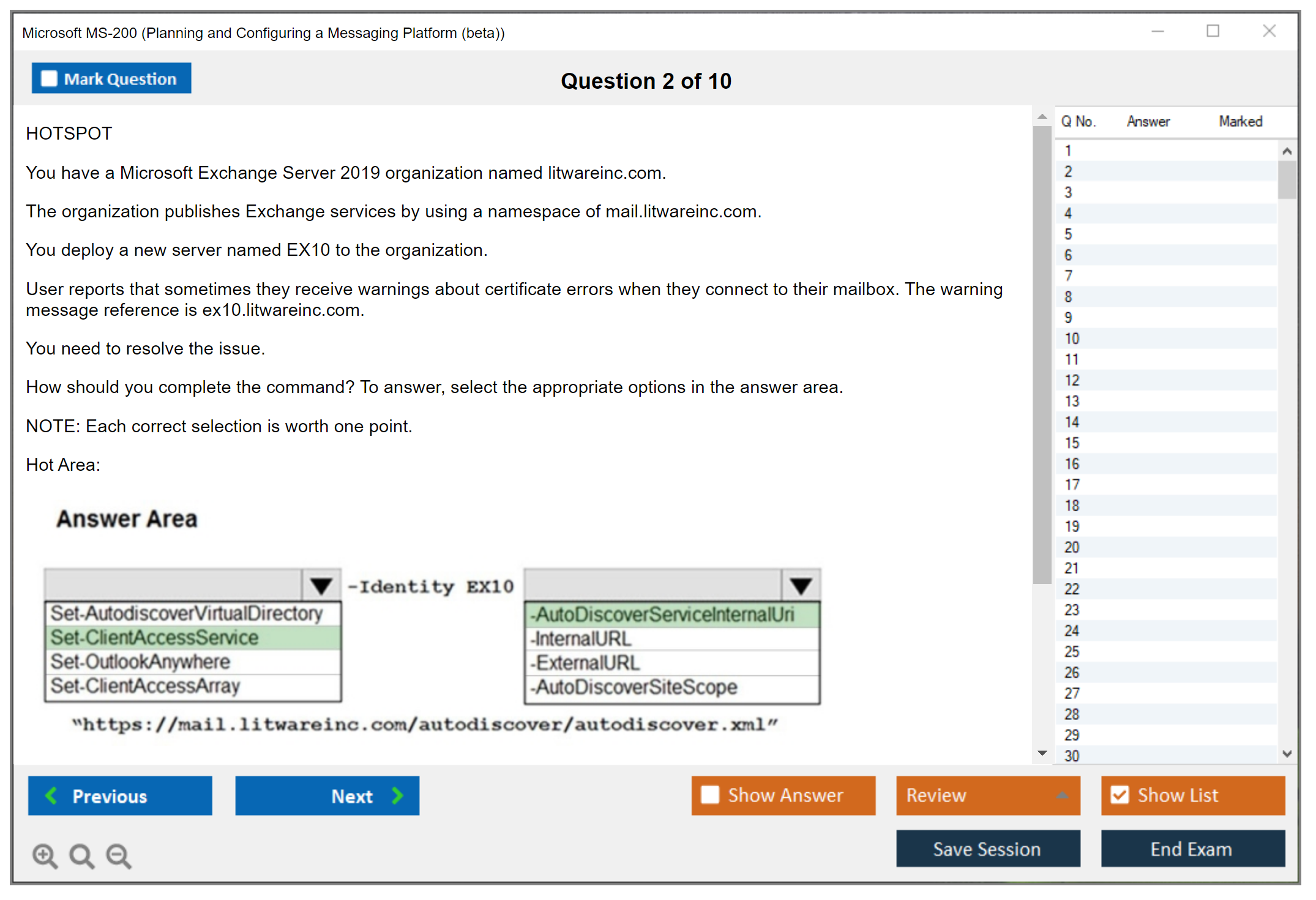Image resolution: width=1316 pixels, height=900 pixels.
Task: Uncheck the Show List checkbox
Action: 1120,795
